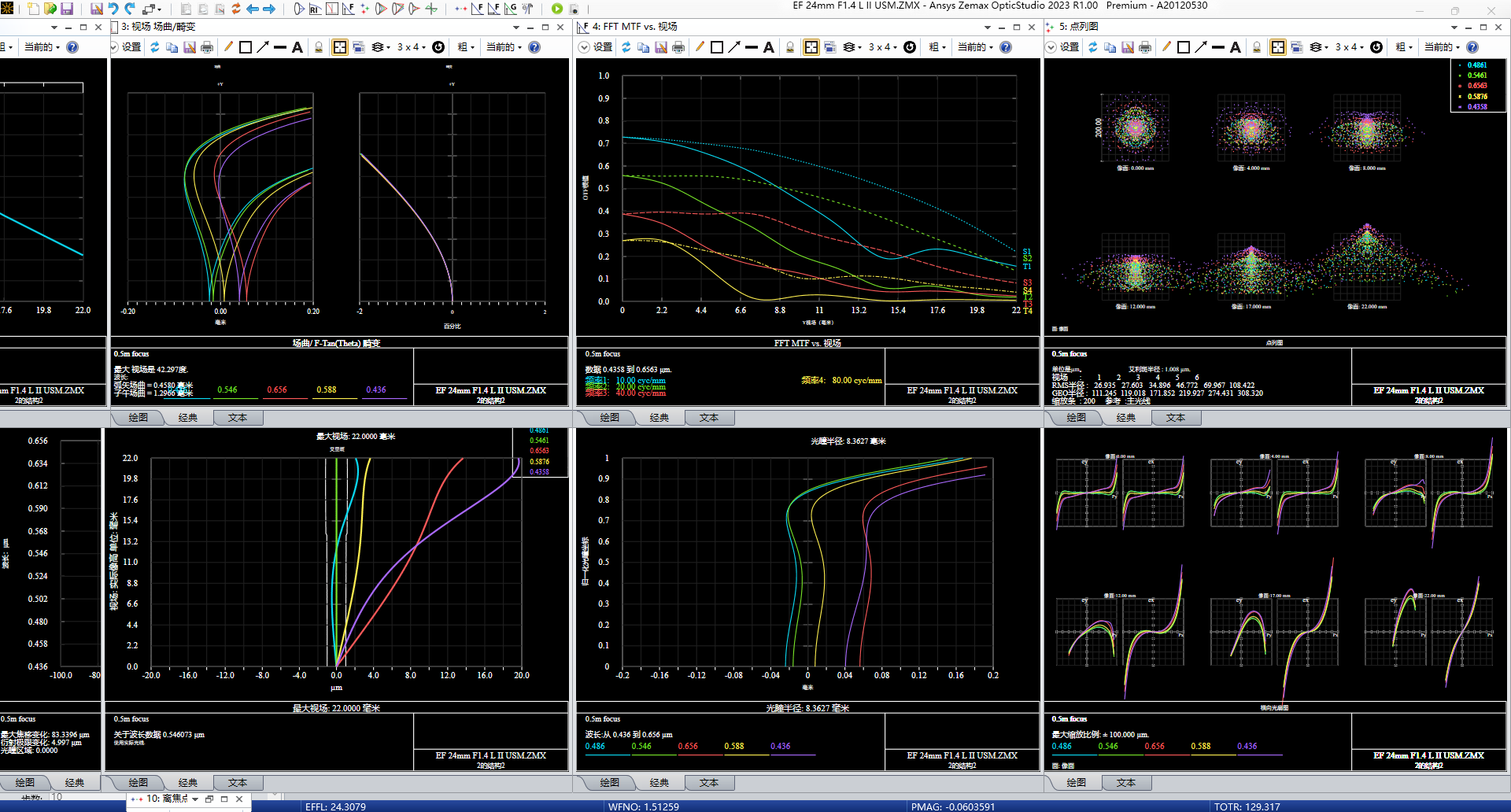Open a lens file via folder icon
The height and width of the screenshot is (812, 1511).
coord(50,9)
